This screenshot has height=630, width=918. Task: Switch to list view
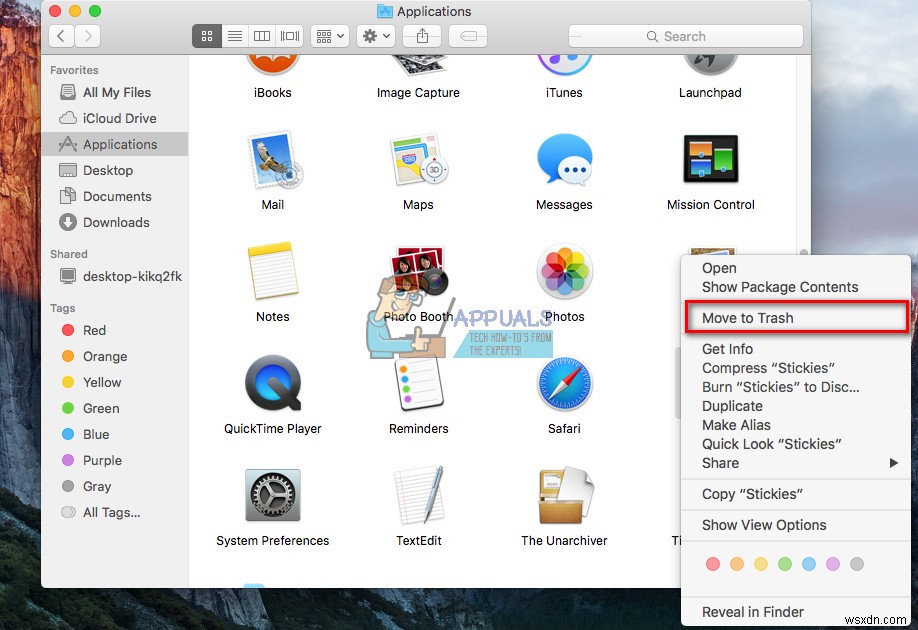coord(234,36)
